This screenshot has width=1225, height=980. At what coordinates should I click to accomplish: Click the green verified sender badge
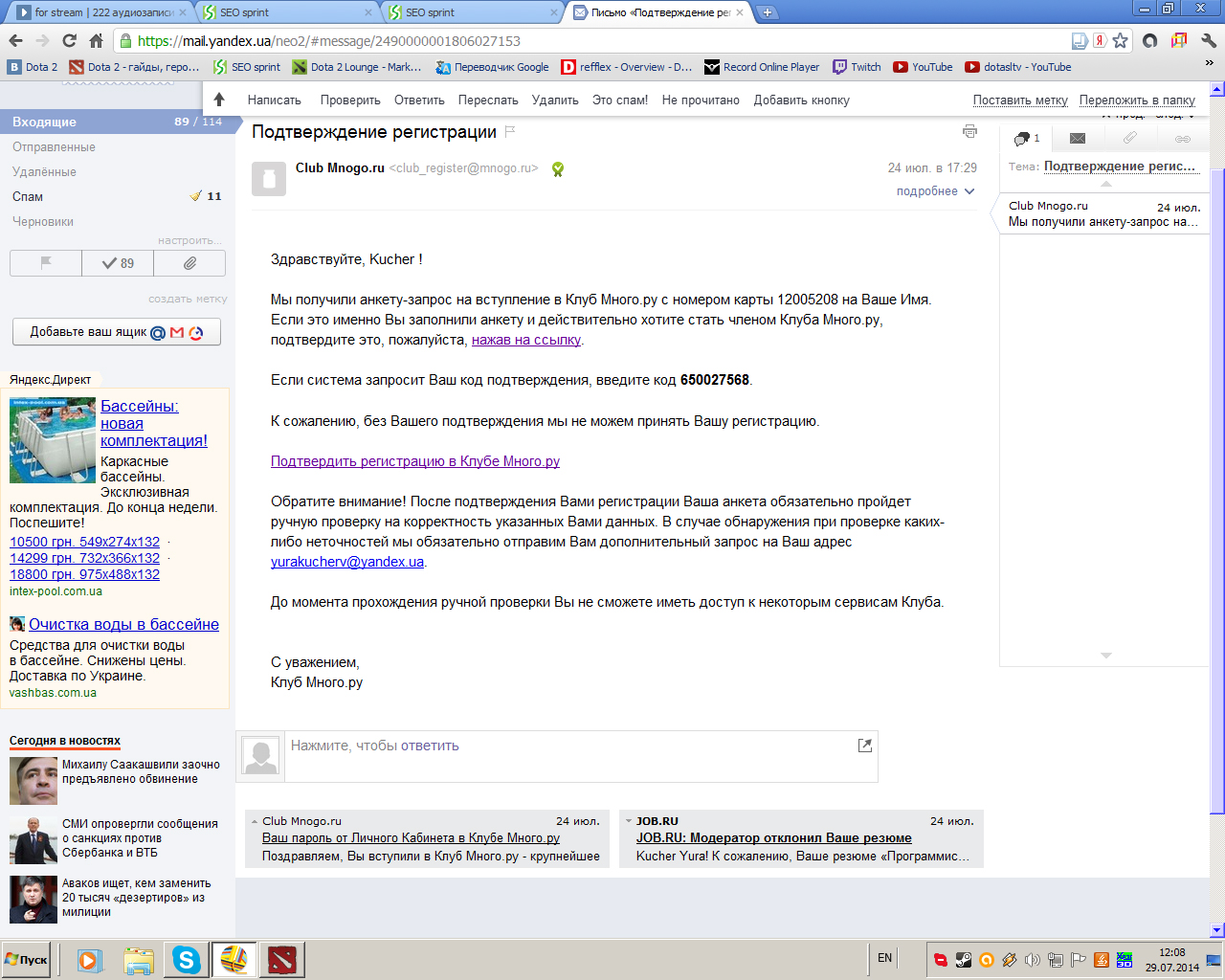click(557, 168)
